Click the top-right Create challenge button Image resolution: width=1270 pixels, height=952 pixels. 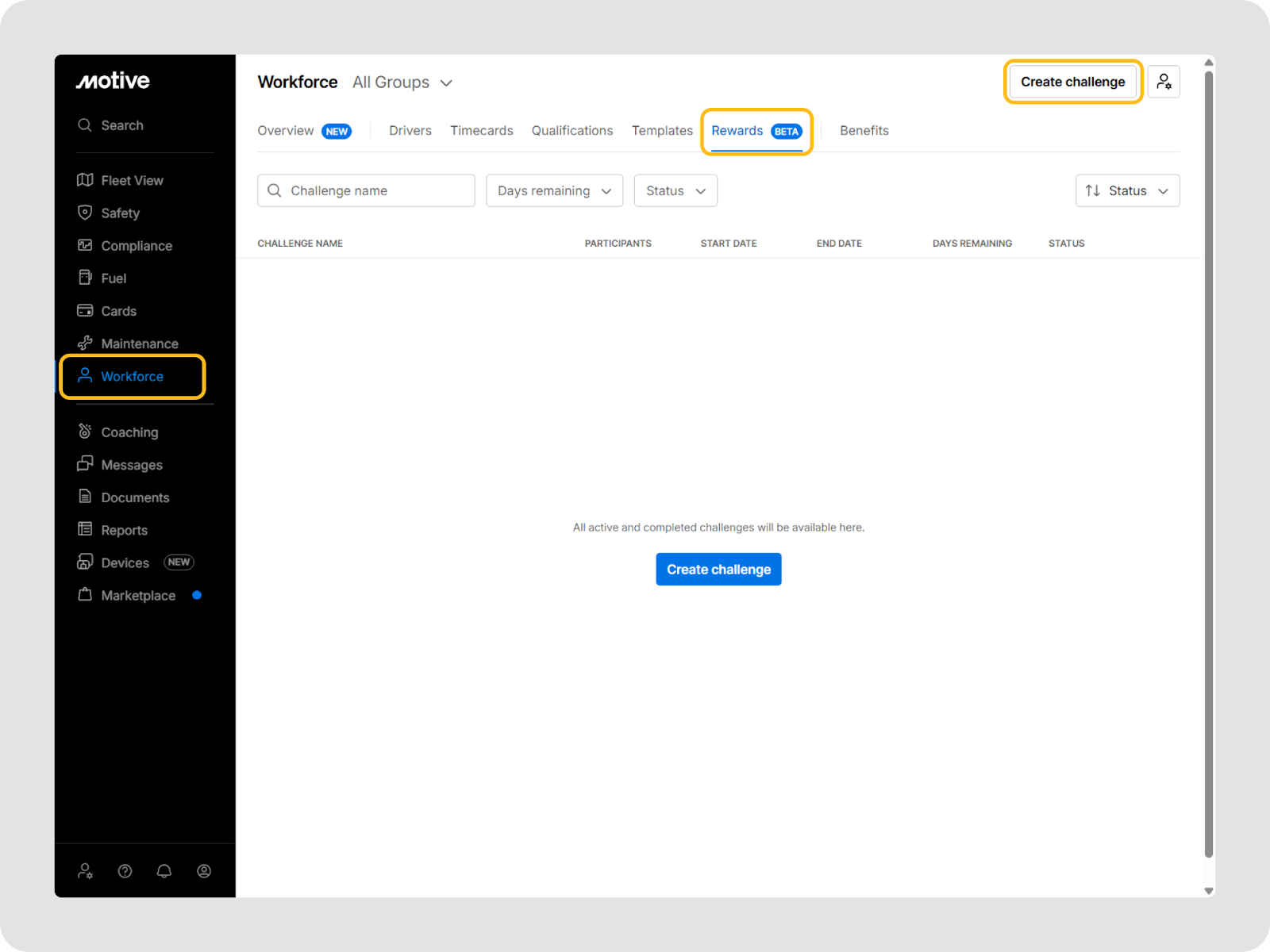[x=1072, y=82]
